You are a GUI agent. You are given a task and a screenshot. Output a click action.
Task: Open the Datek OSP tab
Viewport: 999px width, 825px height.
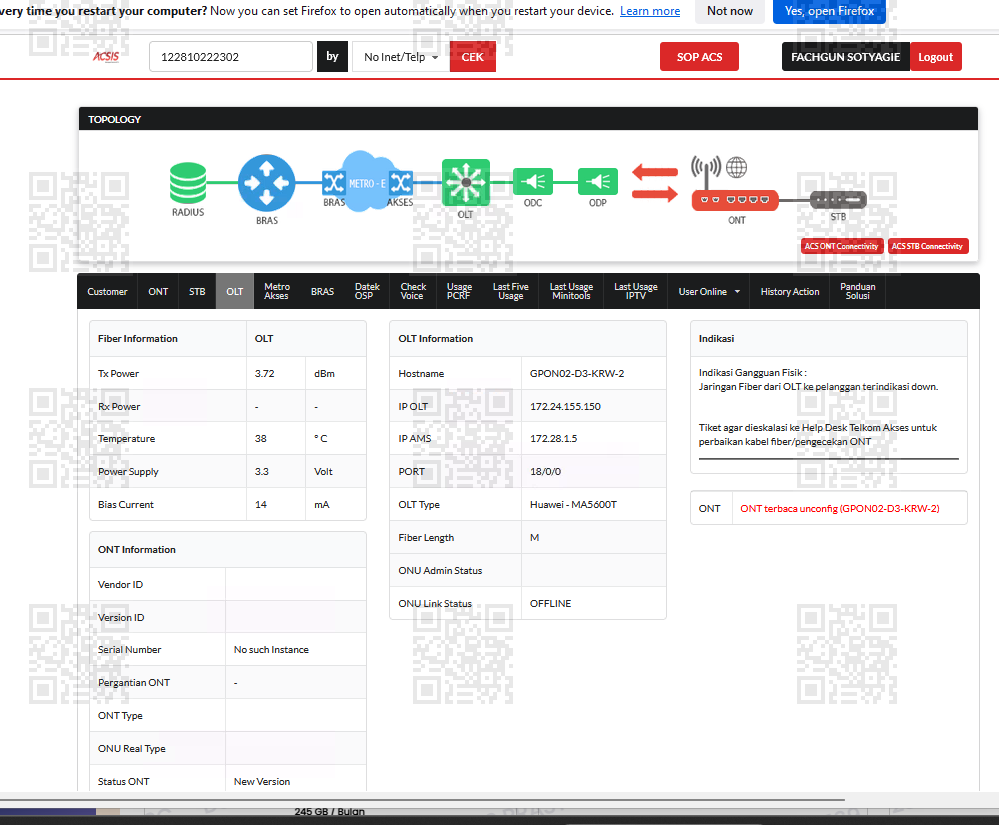click(367, 291)
